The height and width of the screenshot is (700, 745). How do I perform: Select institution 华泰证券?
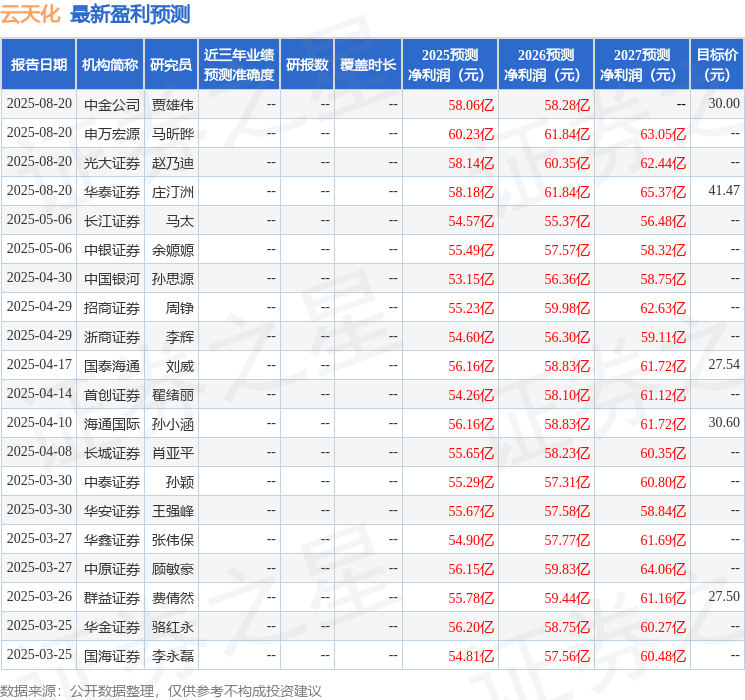(x=112, y=192)
